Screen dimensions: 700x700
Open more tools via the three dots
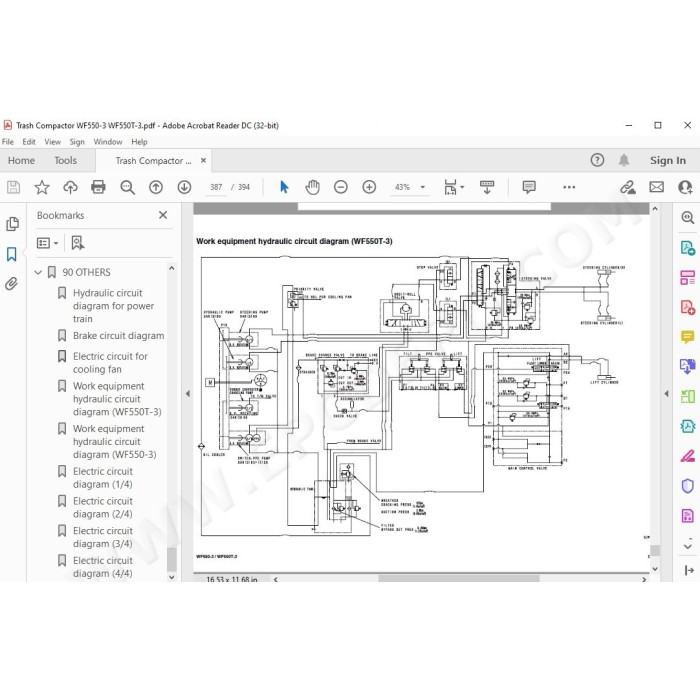(x=569, y=187)
